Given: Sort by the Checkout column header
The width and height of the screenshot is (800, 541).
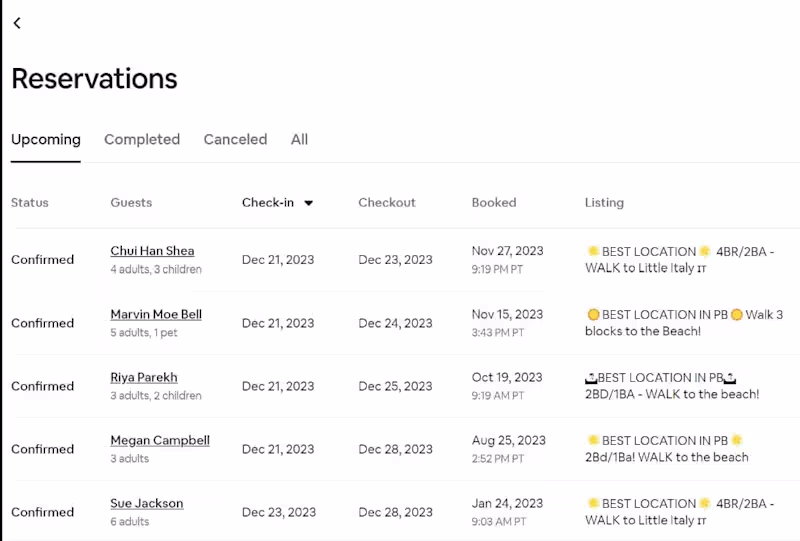Looking at the screenshot, I should coord(387,203).
